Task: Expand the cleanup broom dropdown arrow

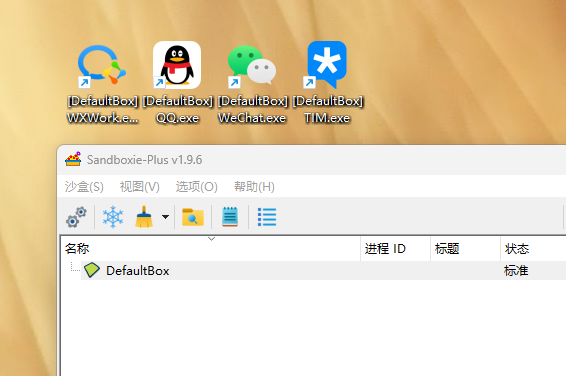Action: (165, 217)
